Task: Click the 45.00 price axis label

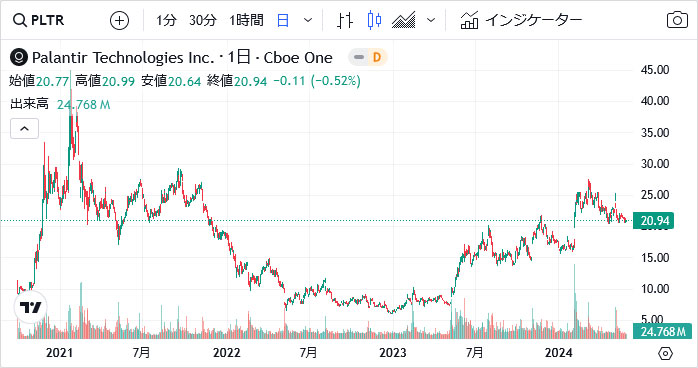Action: click(x=655, y=70)
